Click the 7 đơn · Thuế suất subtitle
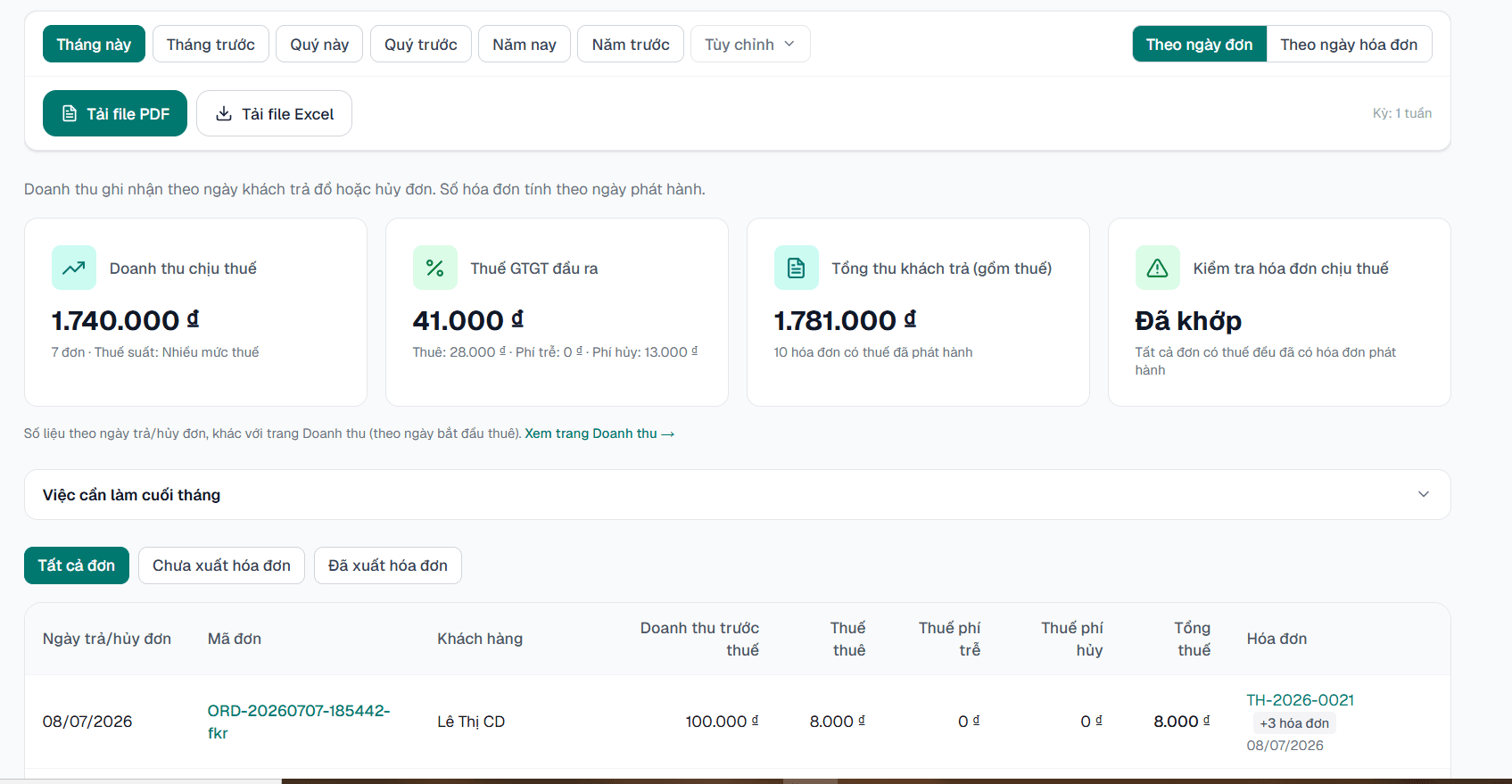 pos(155,352)
